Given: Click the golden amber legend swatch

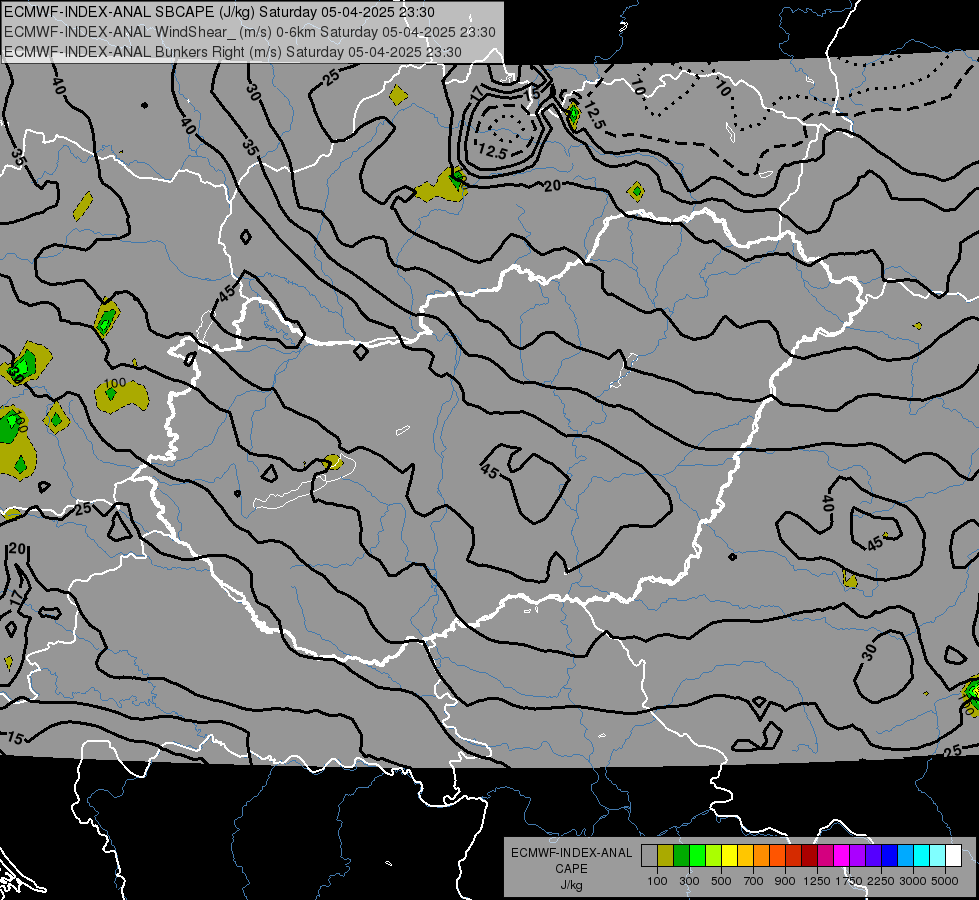Looking at the screenshot, I should [745, 856].
